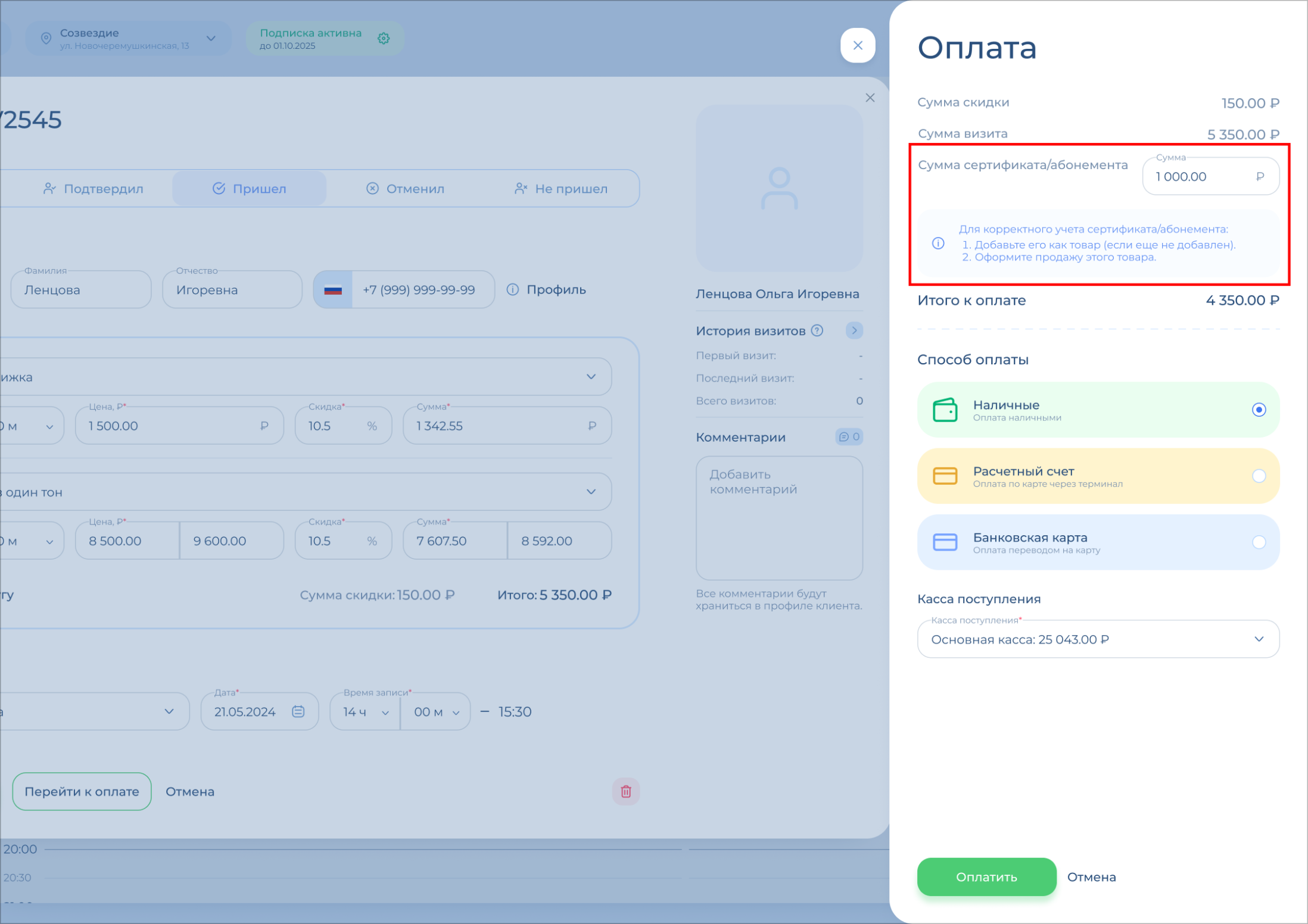The height and width of the screenshot is (924, 1308).
Task: Switch to the Отменил status tab
Action: [x=405, y=189]
